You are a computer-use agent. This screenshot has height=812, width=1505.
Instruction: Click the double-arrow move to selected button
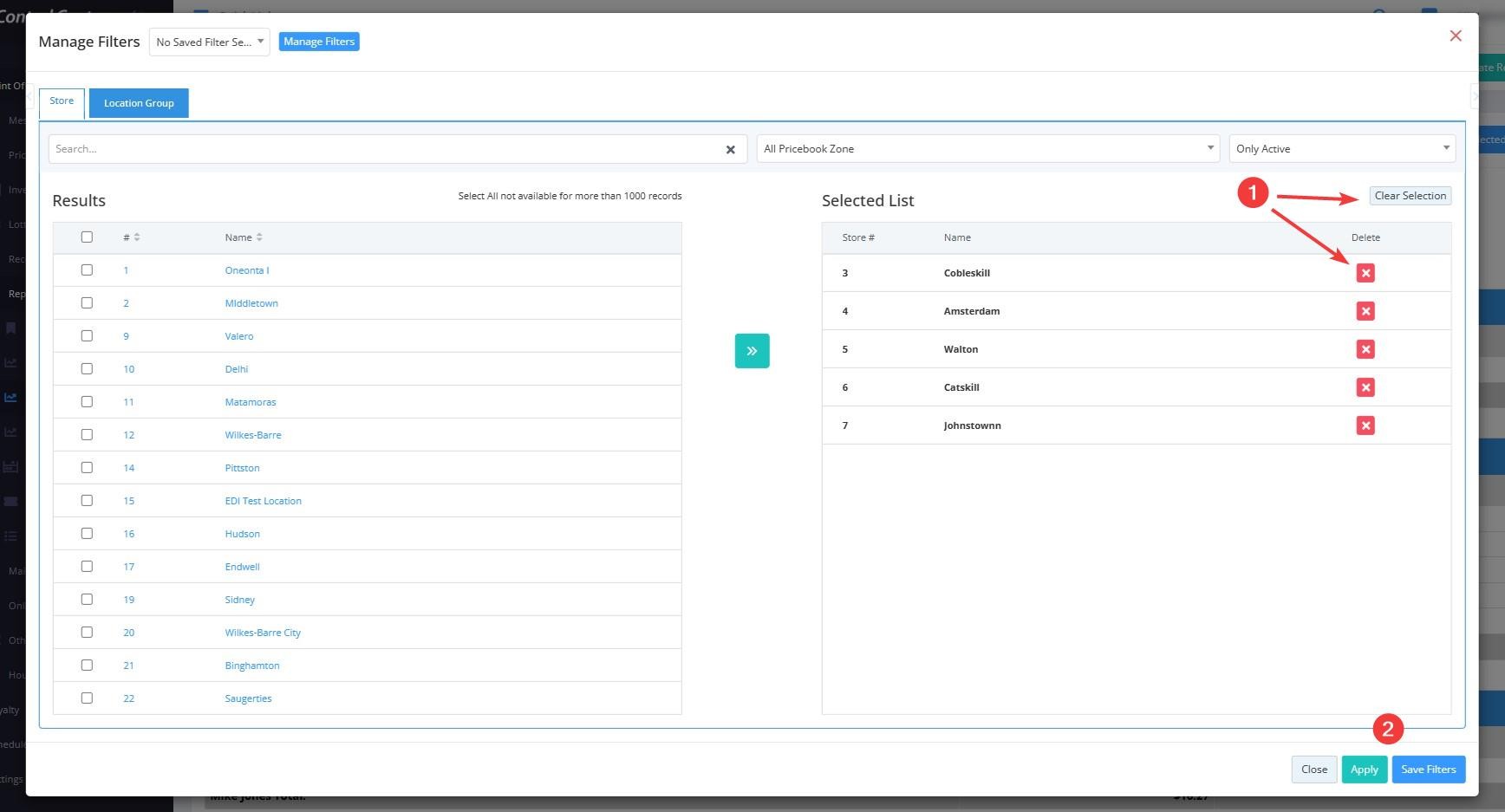click(752, 351)
